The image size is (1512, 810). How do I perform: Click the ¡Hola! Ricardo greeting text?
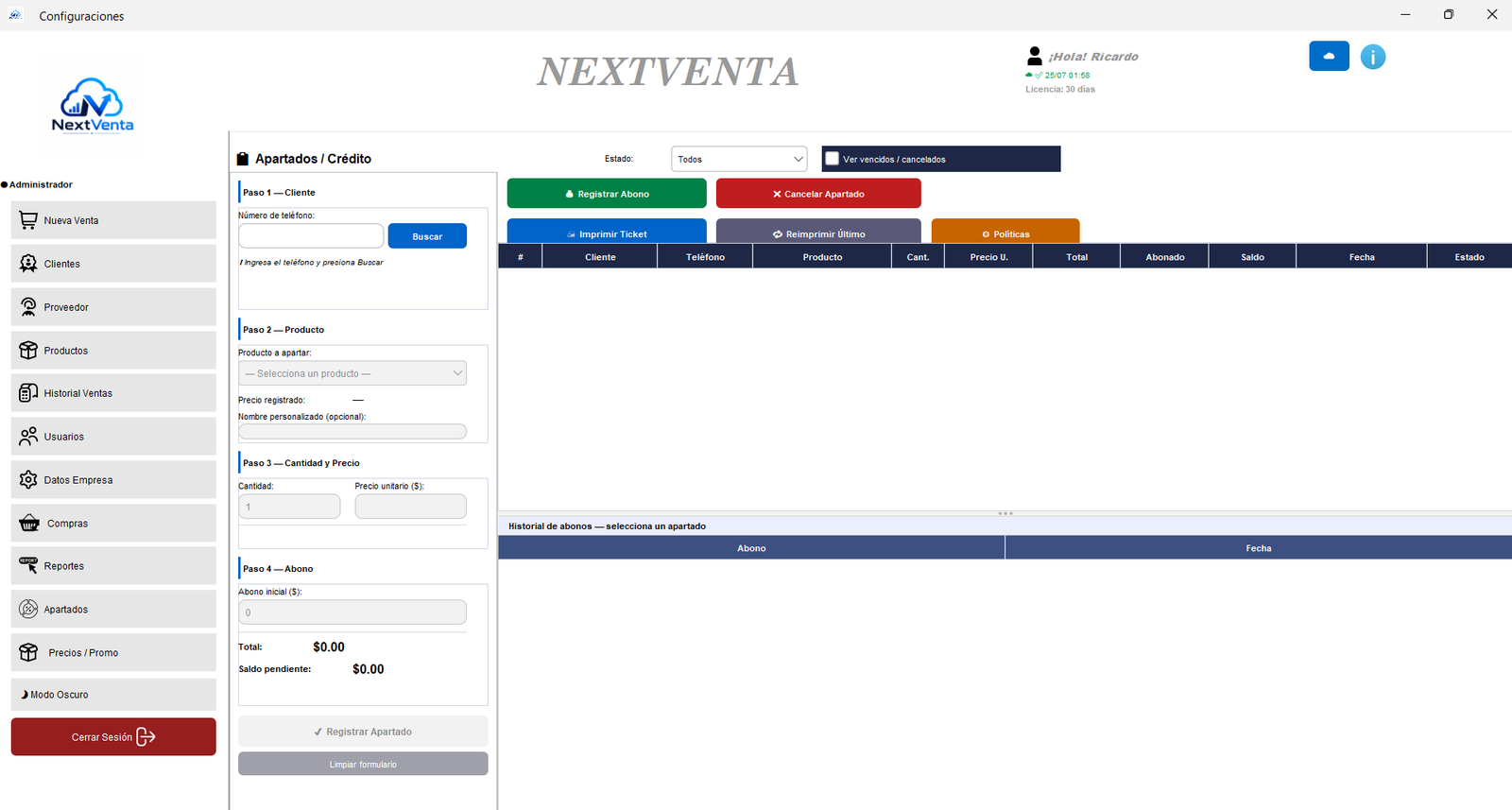[1093, 57]
